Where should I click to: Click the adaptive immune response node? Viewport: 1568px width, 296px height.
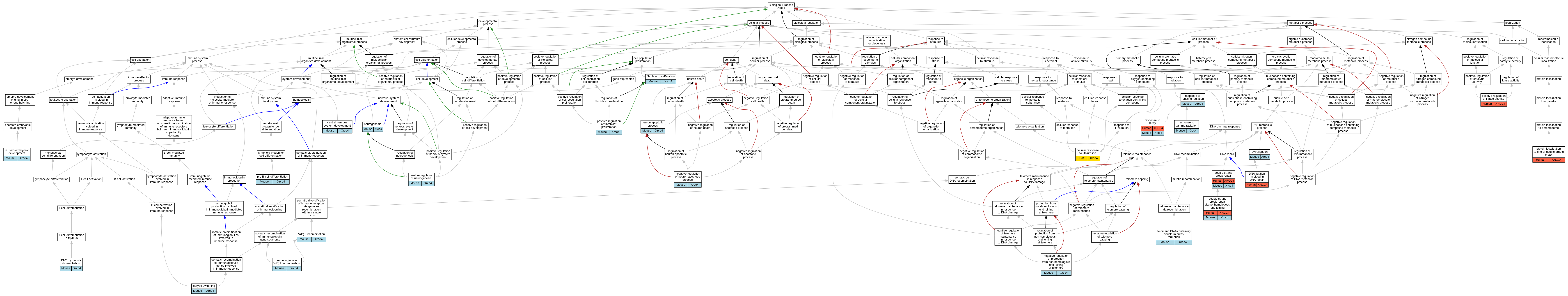point(174,100)
